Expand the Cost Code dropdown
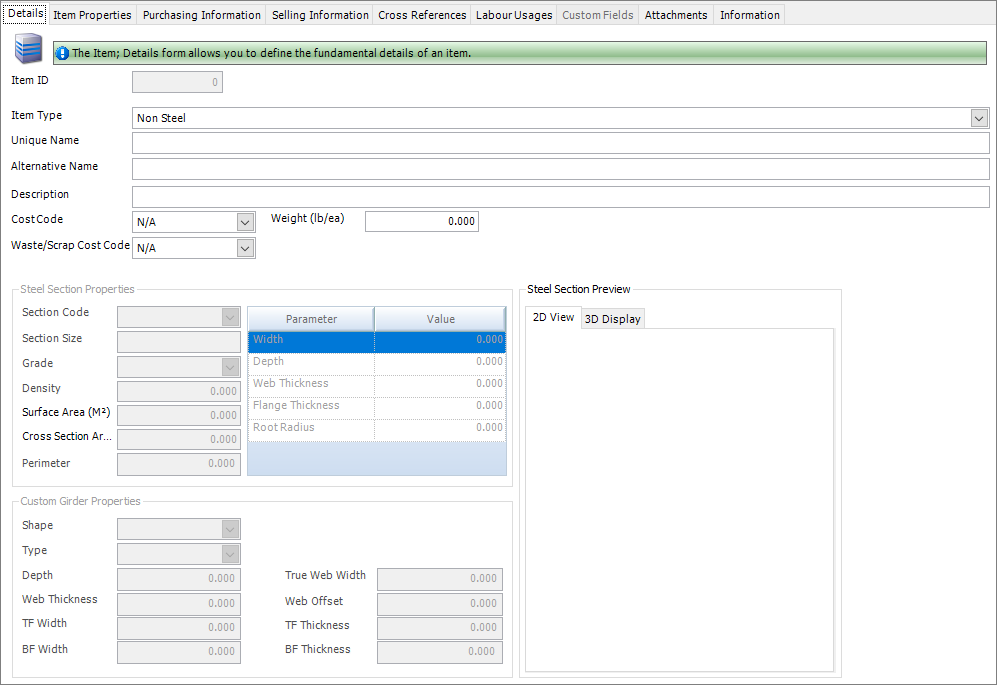 [x=245, y=222]
